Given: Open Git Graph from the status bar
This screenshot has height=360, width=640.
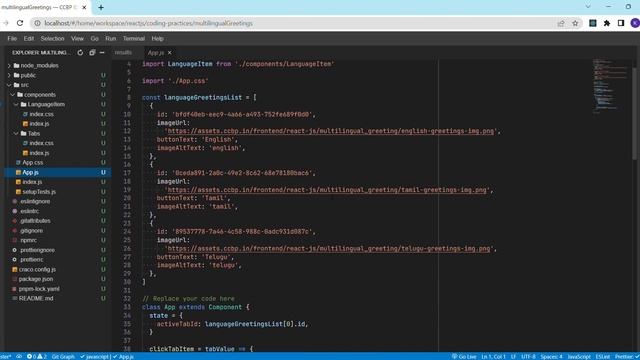Looking at the screenshot, I should (x=63, y=356).
